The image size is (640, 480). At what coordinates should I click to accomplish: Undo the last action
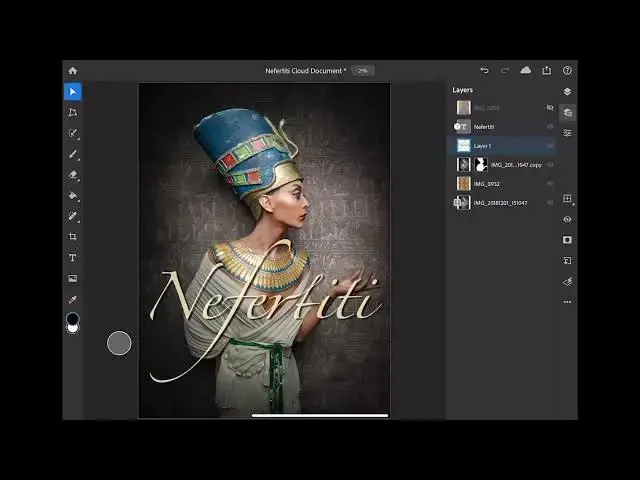tap(484, 71)
